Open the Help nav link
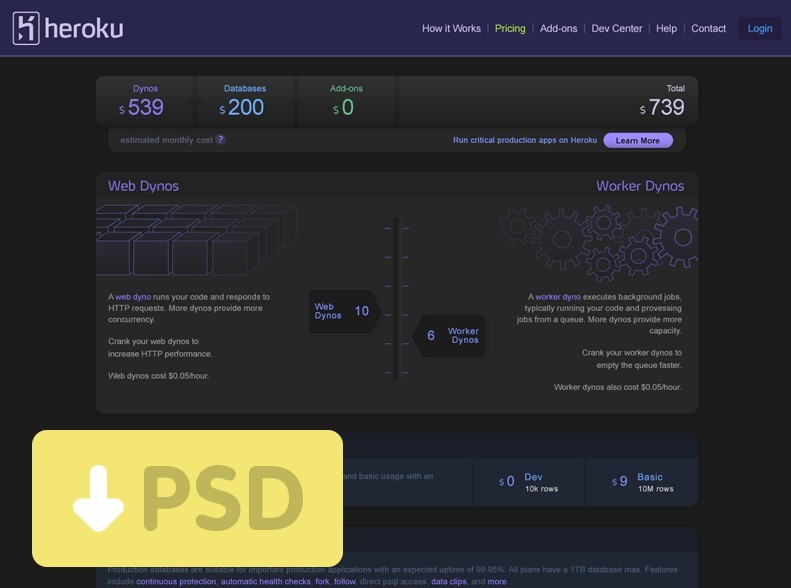The height and width of the screenshot is (588, 791). (666, 29)
